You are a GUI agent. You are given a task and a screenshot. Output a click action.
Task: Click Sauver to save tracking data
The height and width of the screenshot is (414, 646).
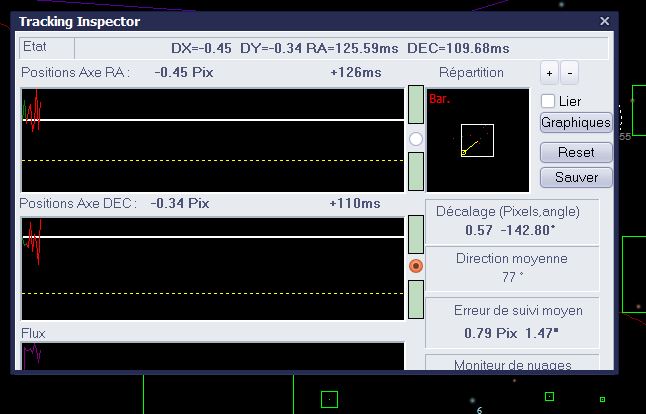click(x=575, y=177)
